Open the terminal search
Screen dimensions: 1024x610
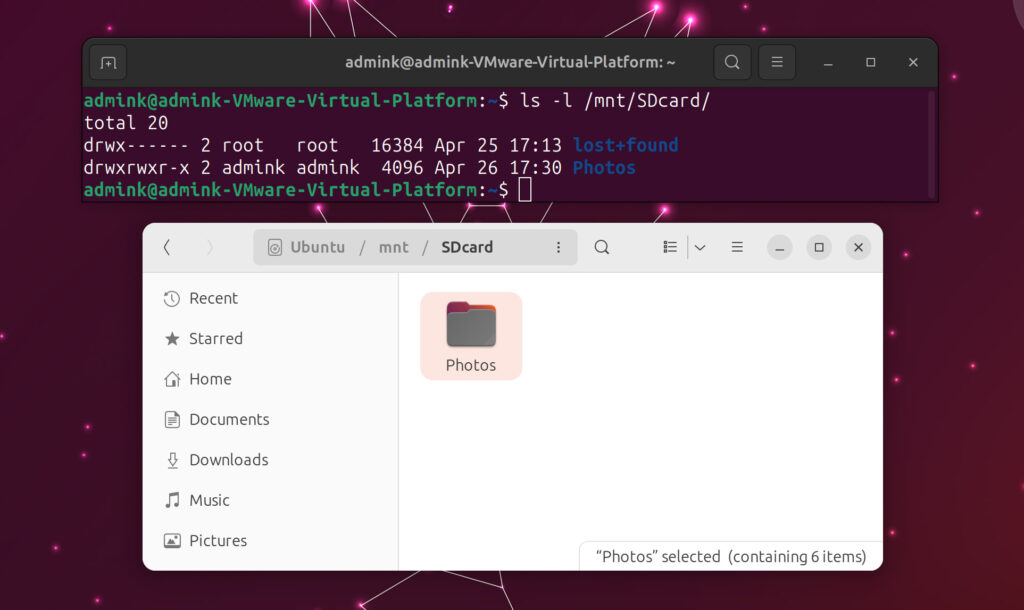(x=731, y=61)
